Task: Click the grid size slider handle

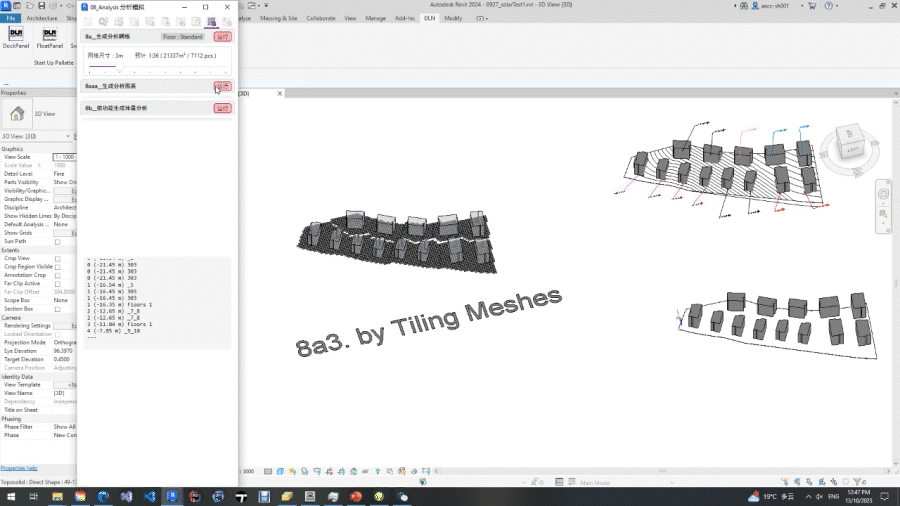Action: (x=120, y=67)
